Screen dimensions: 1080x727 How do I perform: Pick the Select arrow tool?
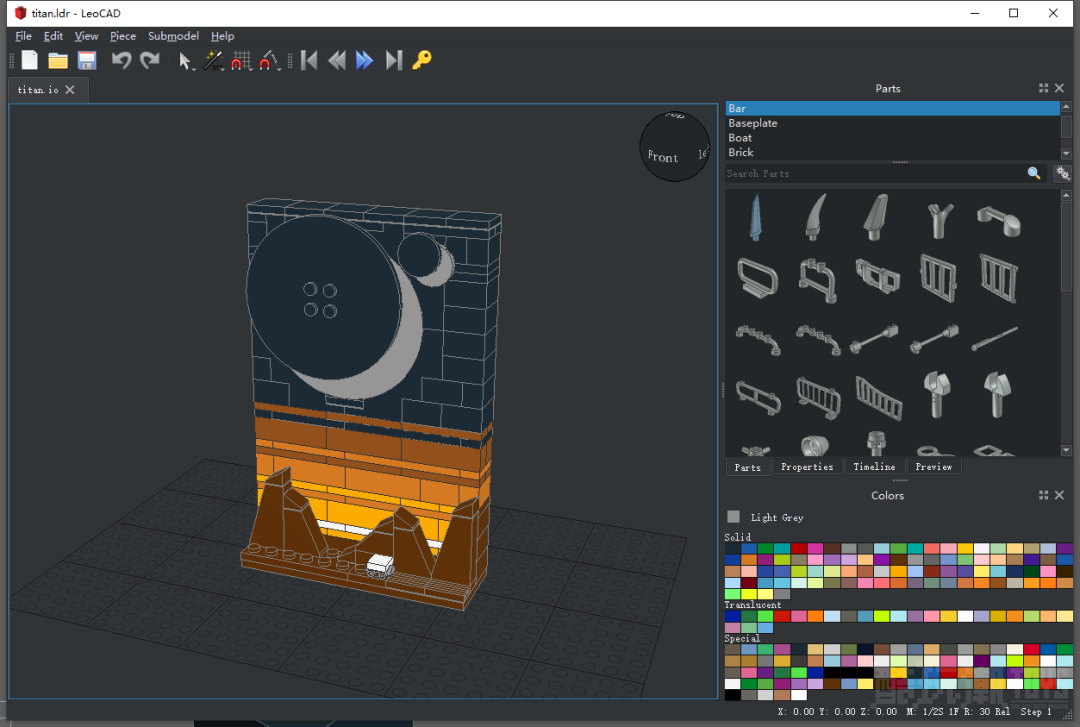pyautogui.click(x=185, y=61)
